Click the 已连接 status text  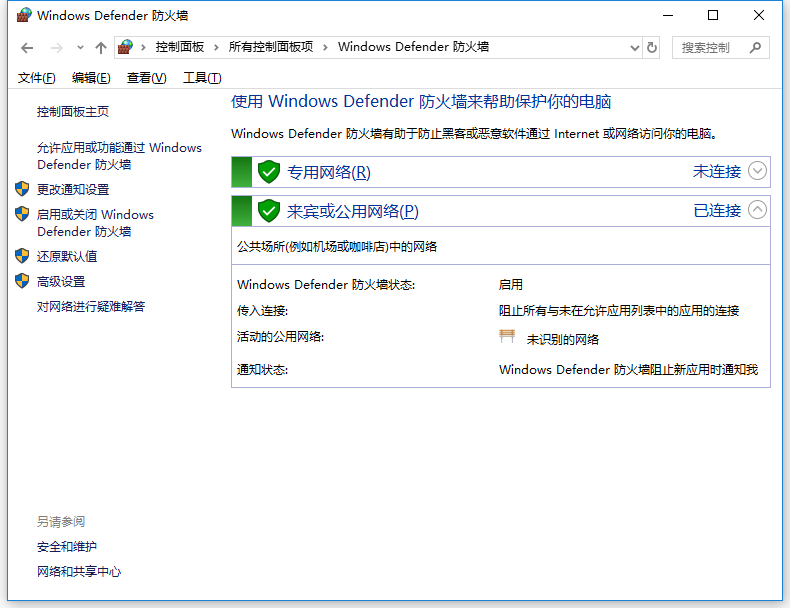point(717,210)
